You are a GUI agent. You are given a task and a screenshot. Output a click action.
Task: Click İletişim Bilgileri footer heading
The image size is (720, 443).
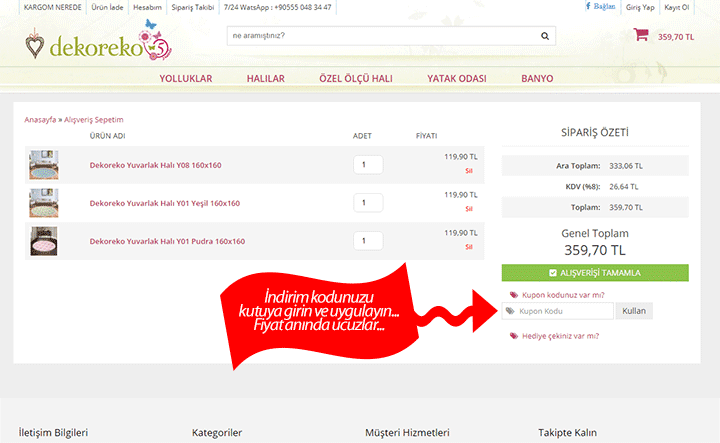pyautogui.click(x=53, y=432)
